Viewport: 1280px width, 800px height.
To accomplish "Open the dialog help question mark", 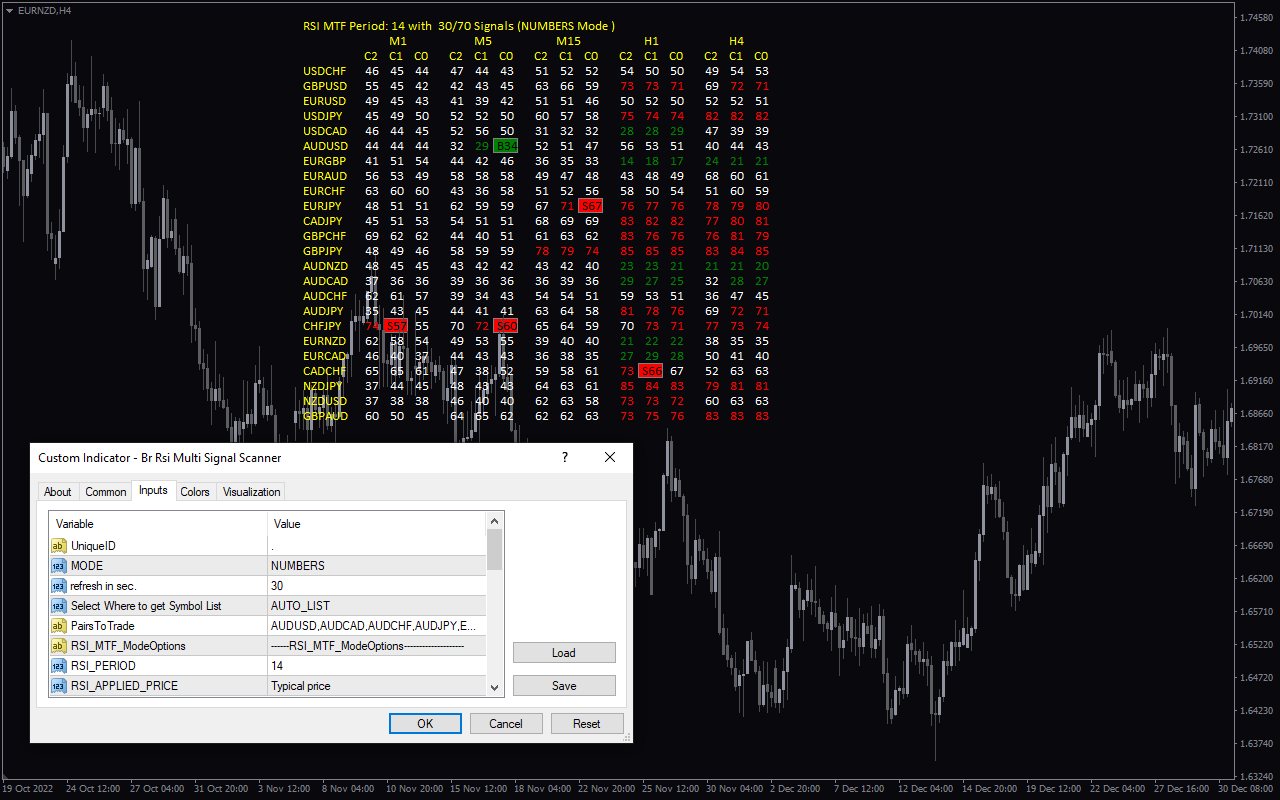I will [564, 457].
